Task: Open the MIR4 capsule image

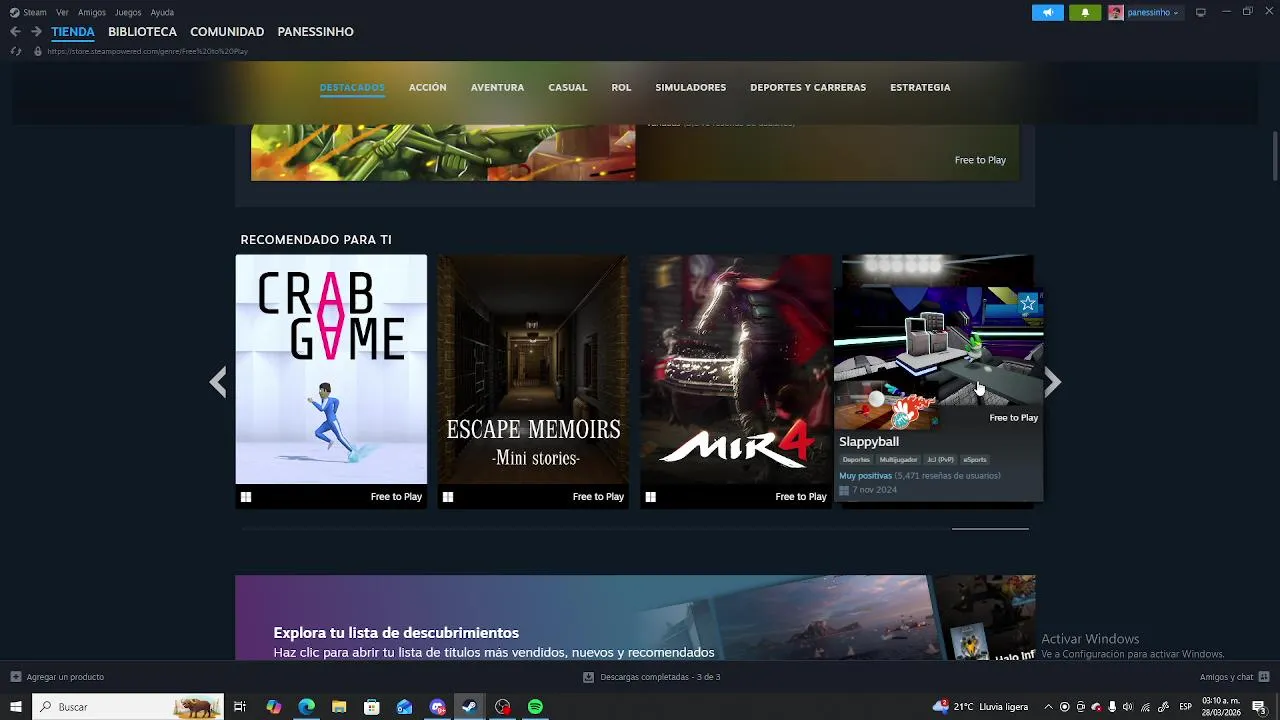Action: coord(736,369)
